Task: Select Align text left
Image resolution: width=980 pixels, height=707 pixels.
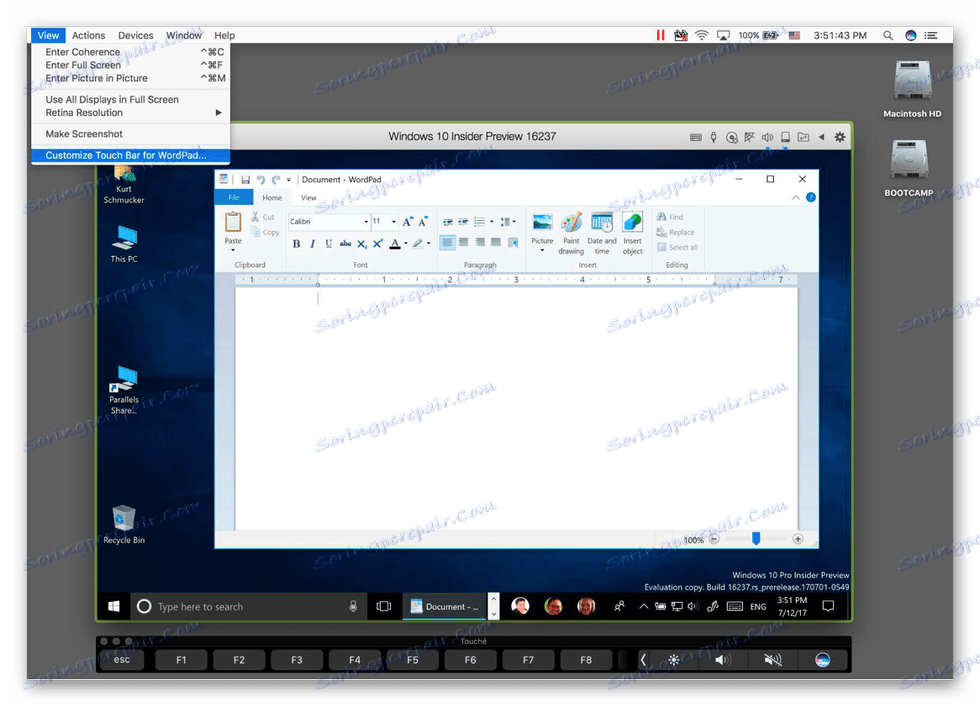Action: tap(448, 243)
